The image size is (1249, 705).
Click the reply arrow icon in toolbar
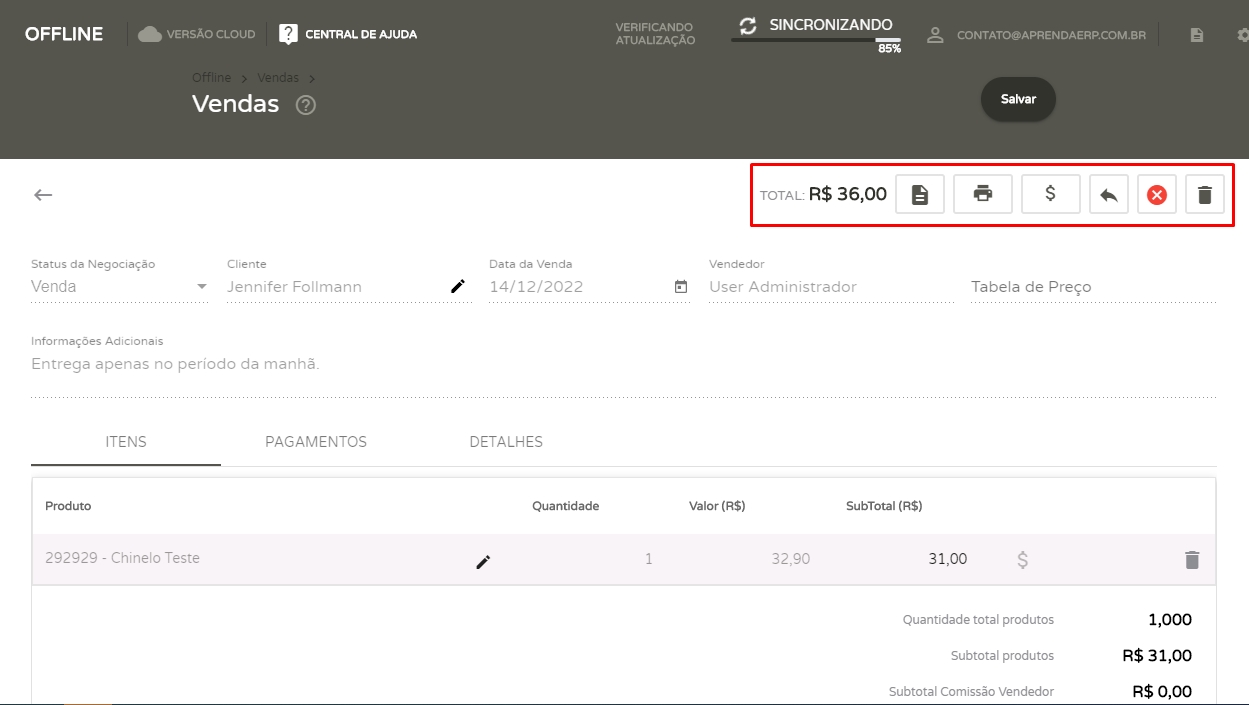coord(1108,195)
